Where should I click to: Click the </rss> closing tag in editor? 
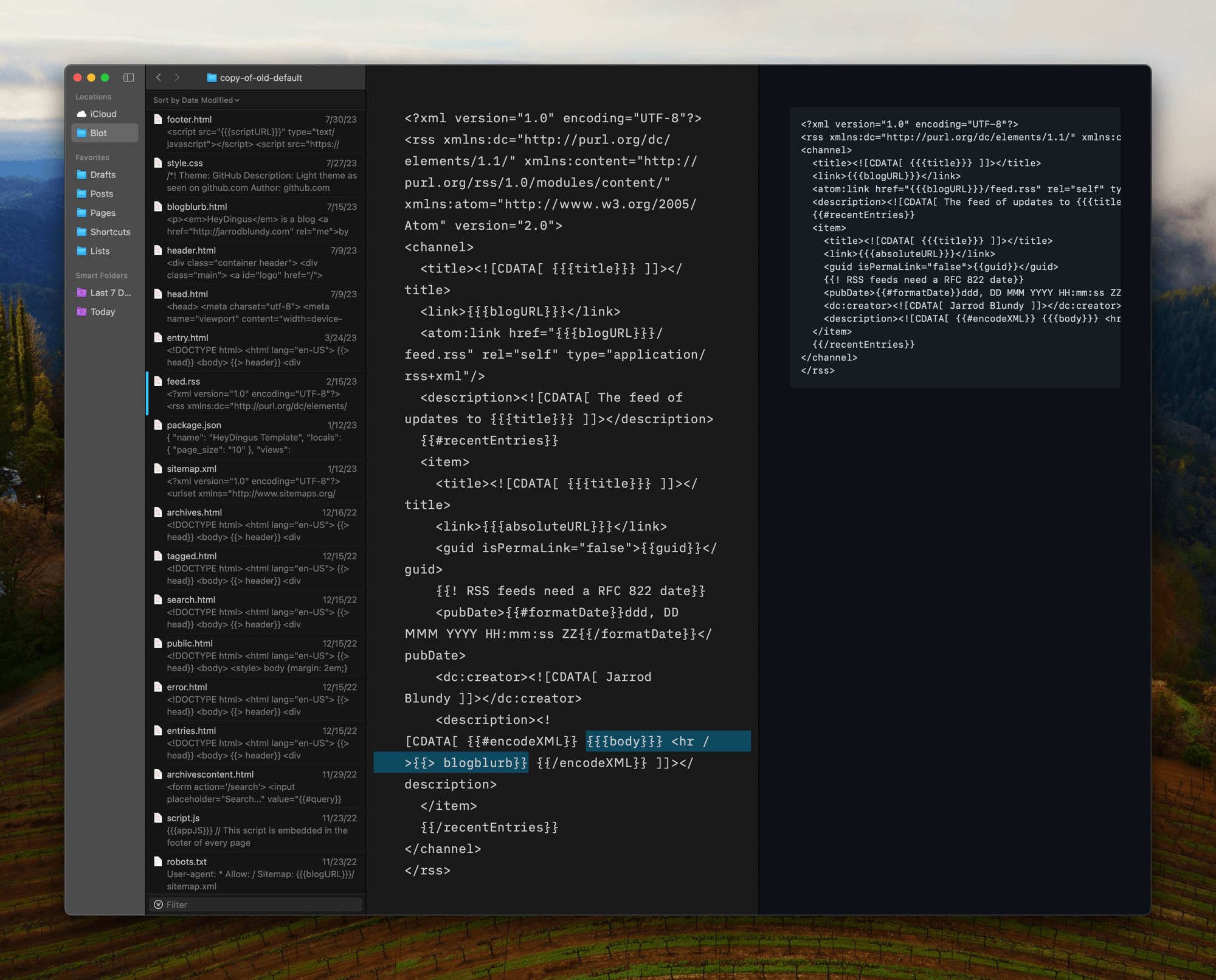427,871
